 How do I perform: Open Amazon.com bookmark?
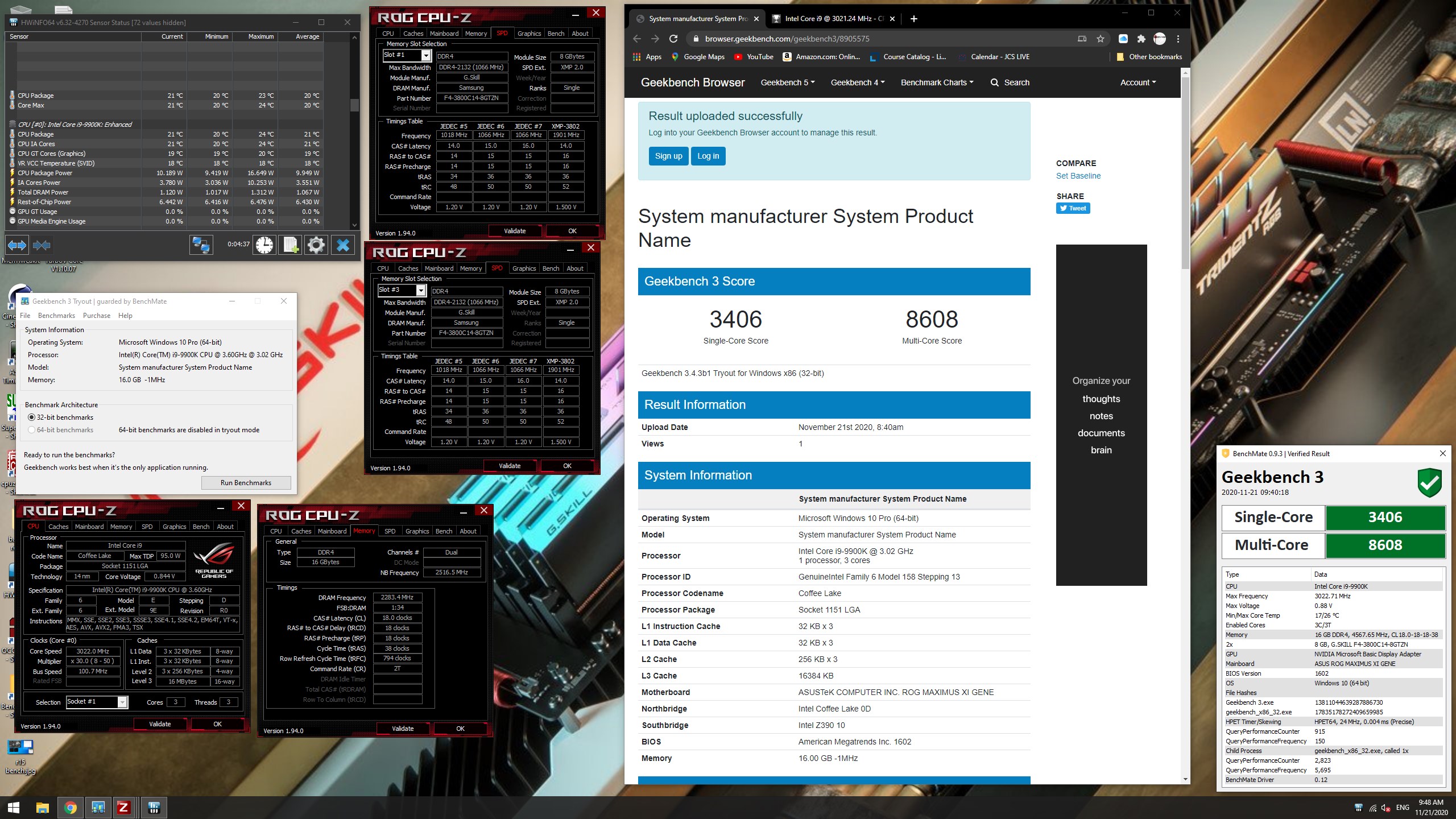[x=821, y=57]
